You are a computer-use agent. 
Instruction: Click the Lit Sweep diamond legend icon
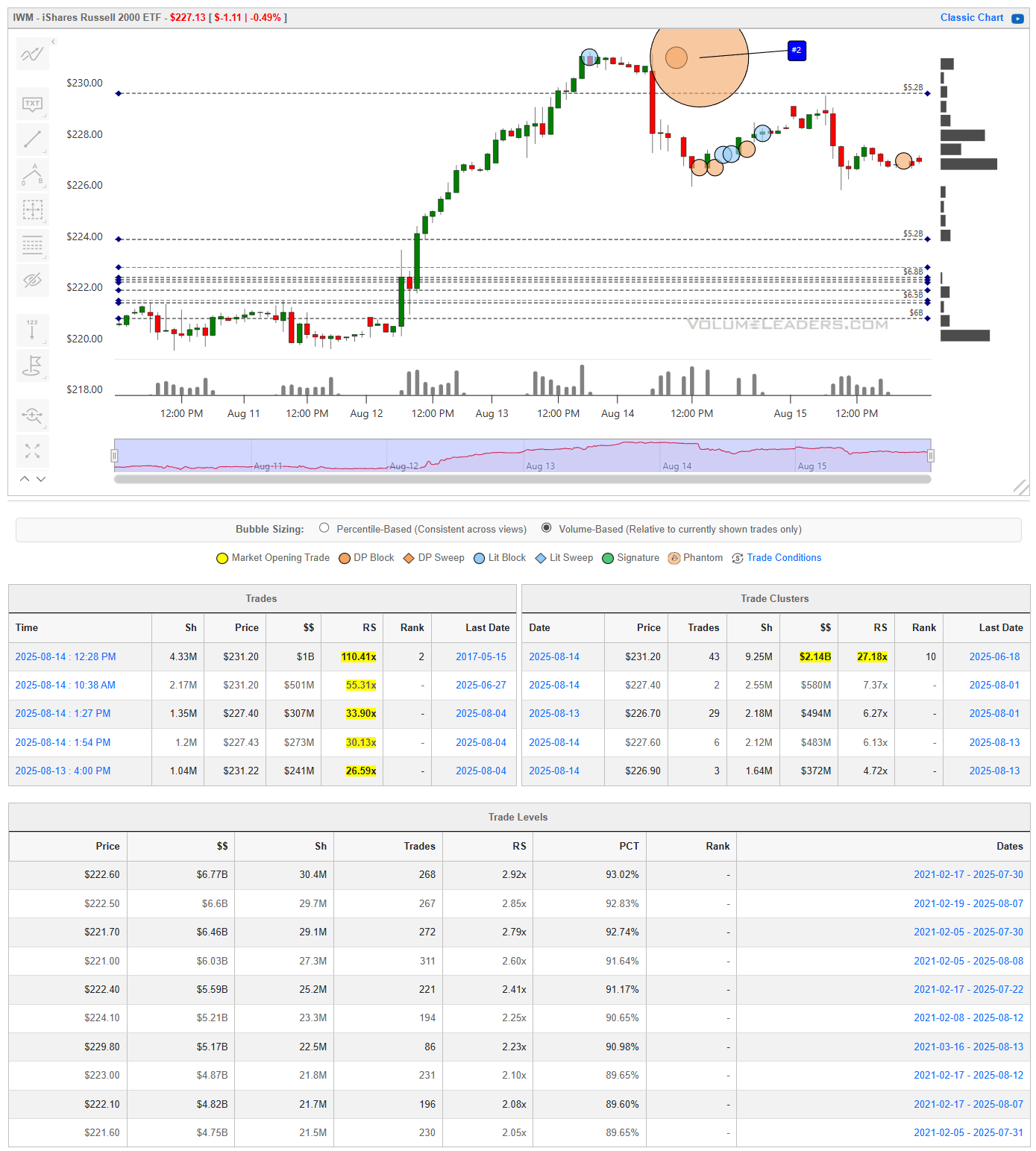541,558
